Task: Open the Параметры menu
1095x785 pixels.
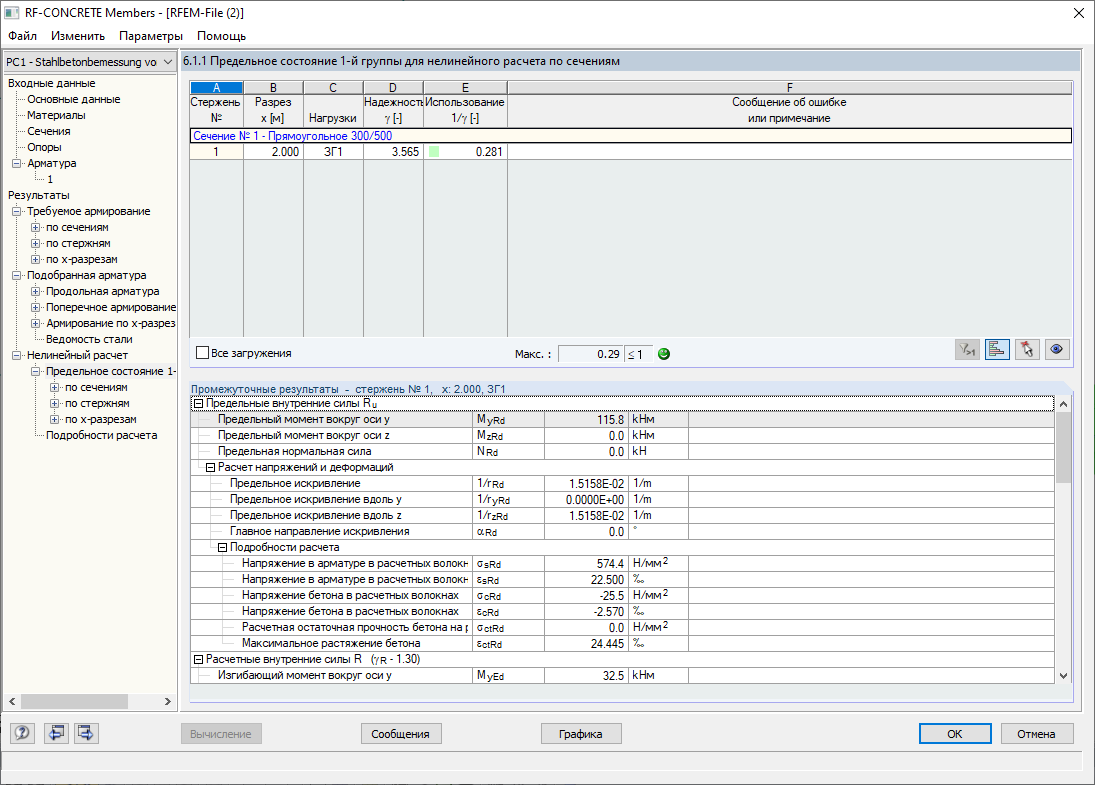Action: click(x=151, y=36)
